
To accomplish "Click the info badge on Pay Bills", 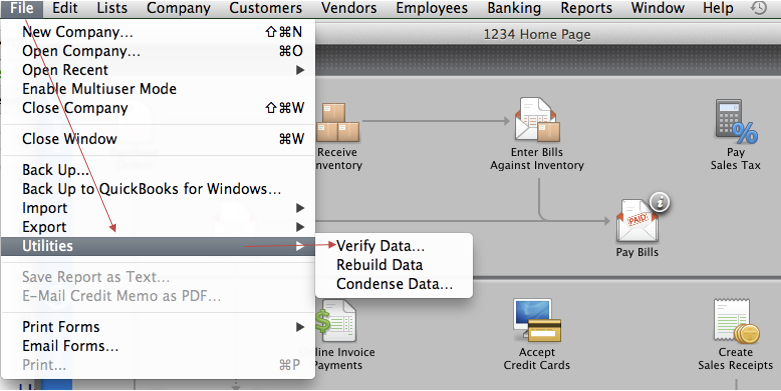I will pyautogui.click(x=660, y=202).
